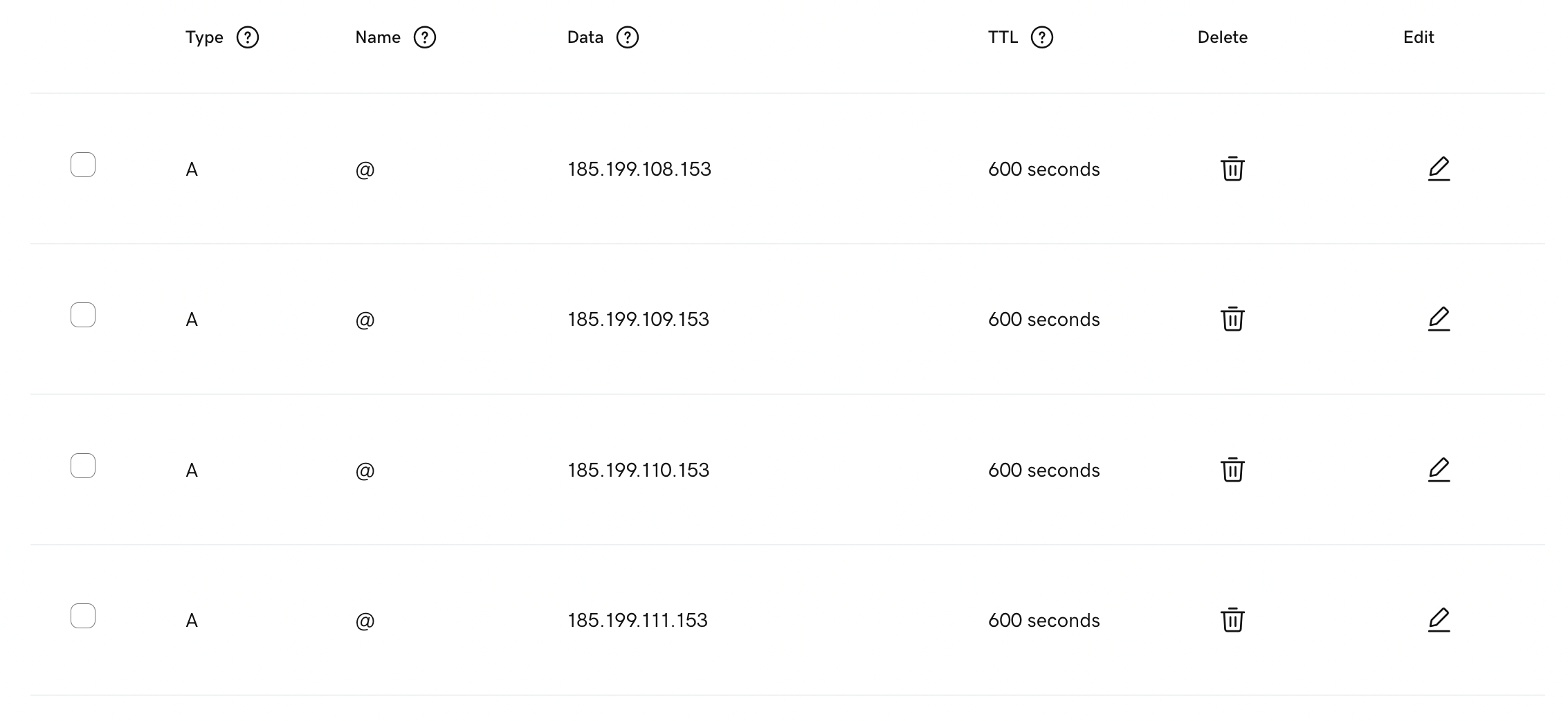This screenshot has height=721, width=1568.
Task: Show help for the TTL column
Action: [1041, 37]
